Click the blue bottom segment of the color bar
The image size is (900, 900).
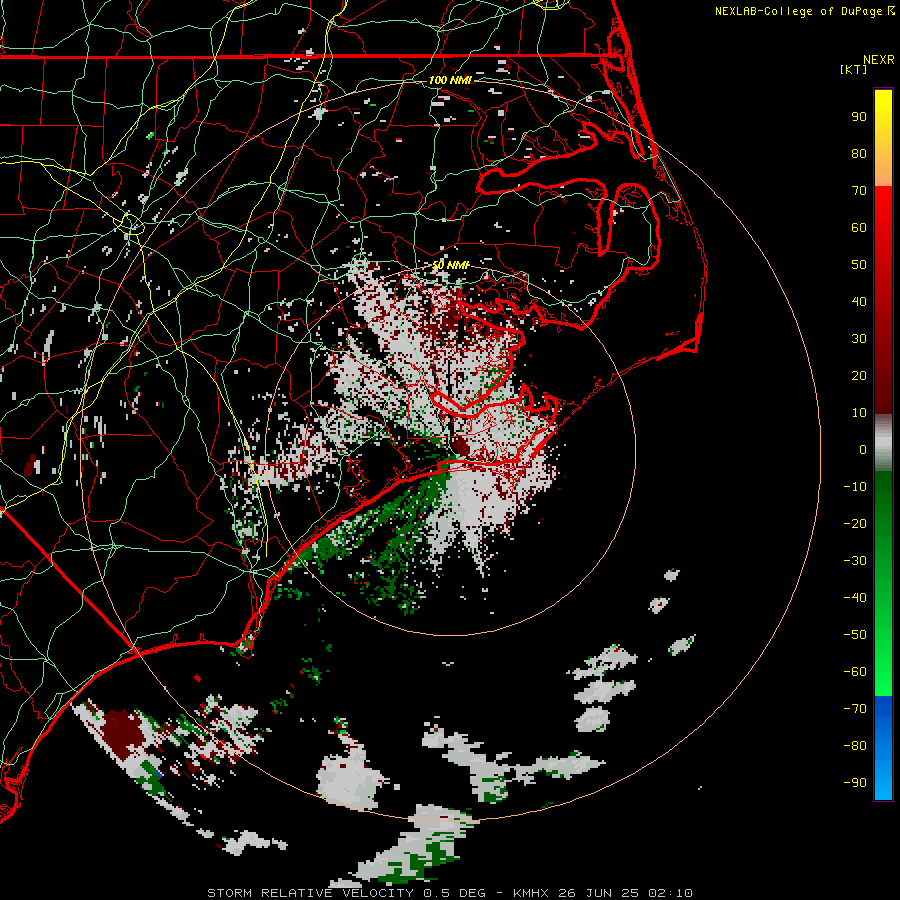click(883, 748)
